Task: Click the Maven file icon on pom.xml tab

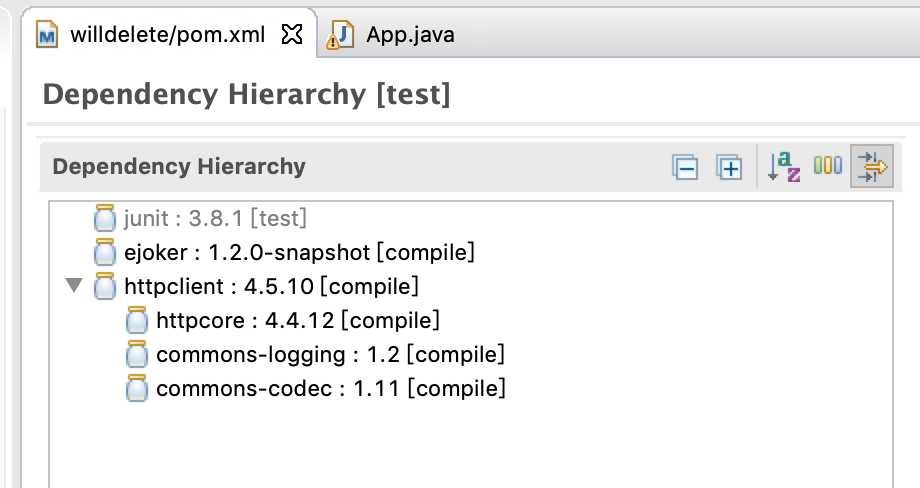Action: coord(47,35)
